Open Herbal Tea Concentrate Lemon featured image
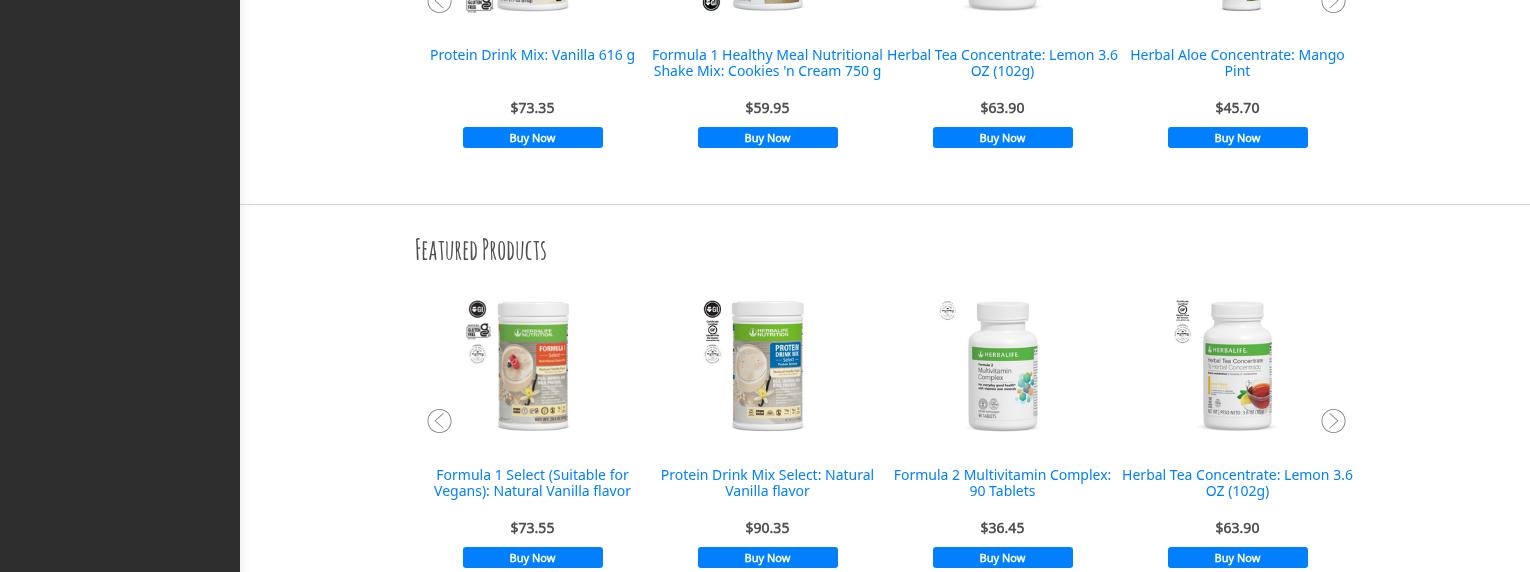 [1237, 366]
